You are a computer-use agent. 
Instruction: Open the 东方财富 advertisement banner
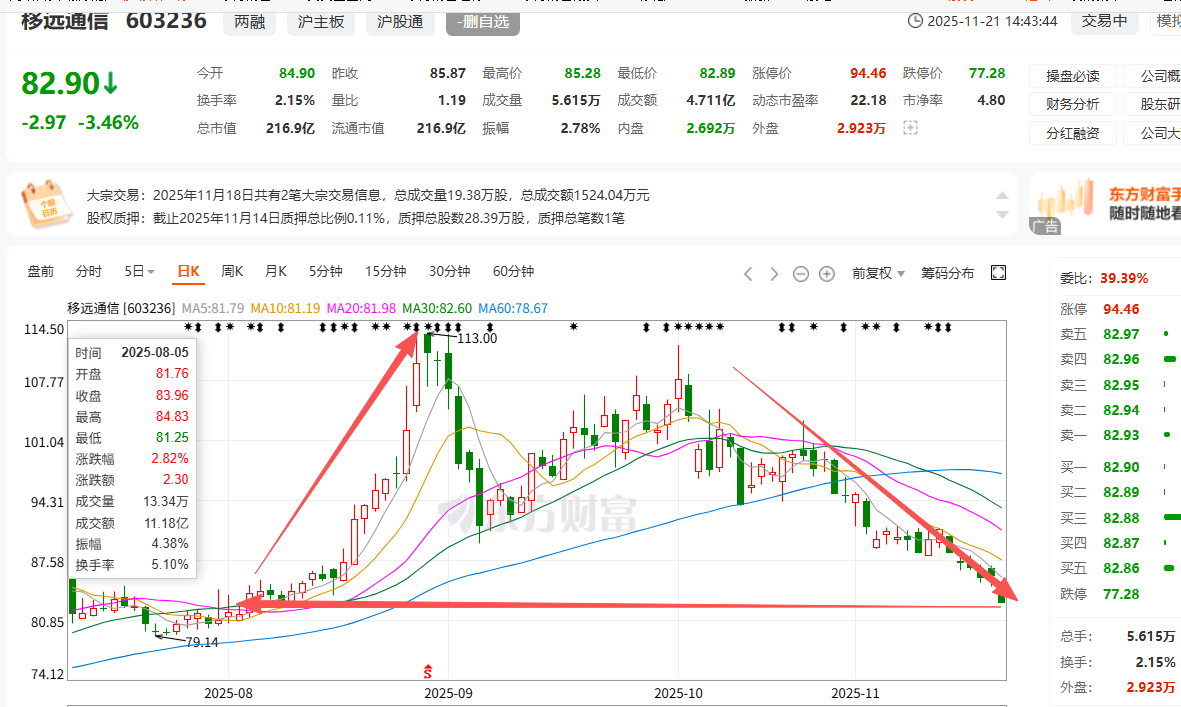1105,204
